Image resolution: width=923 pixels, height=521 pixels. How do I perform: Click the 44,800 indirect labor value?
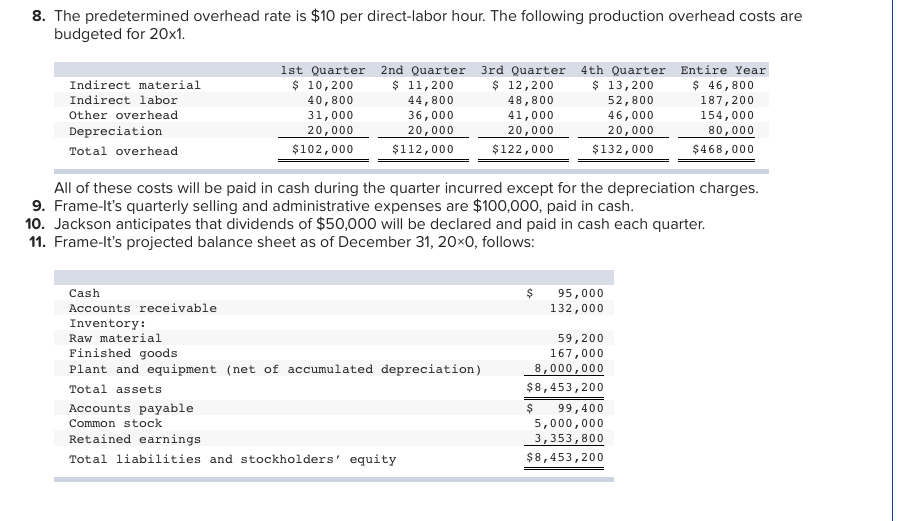pos(431,101)
